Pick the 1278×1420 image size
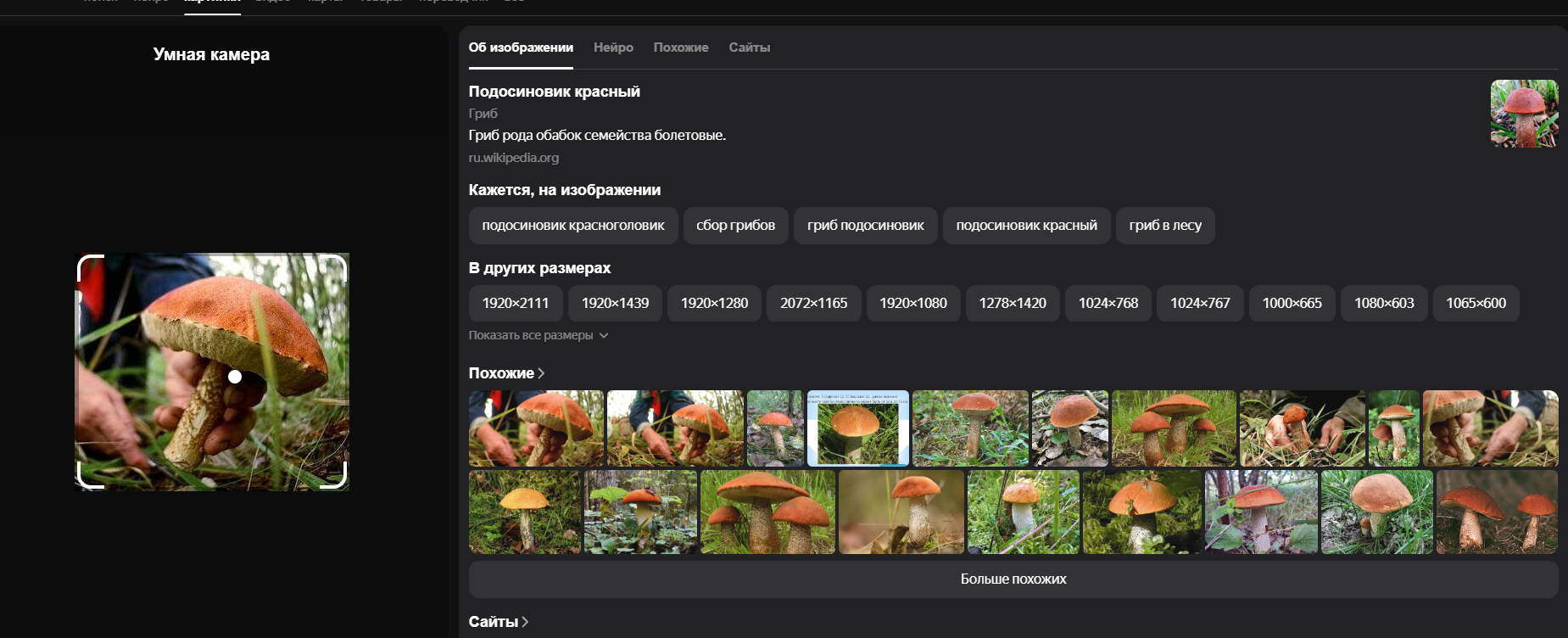 point(1013,303)
